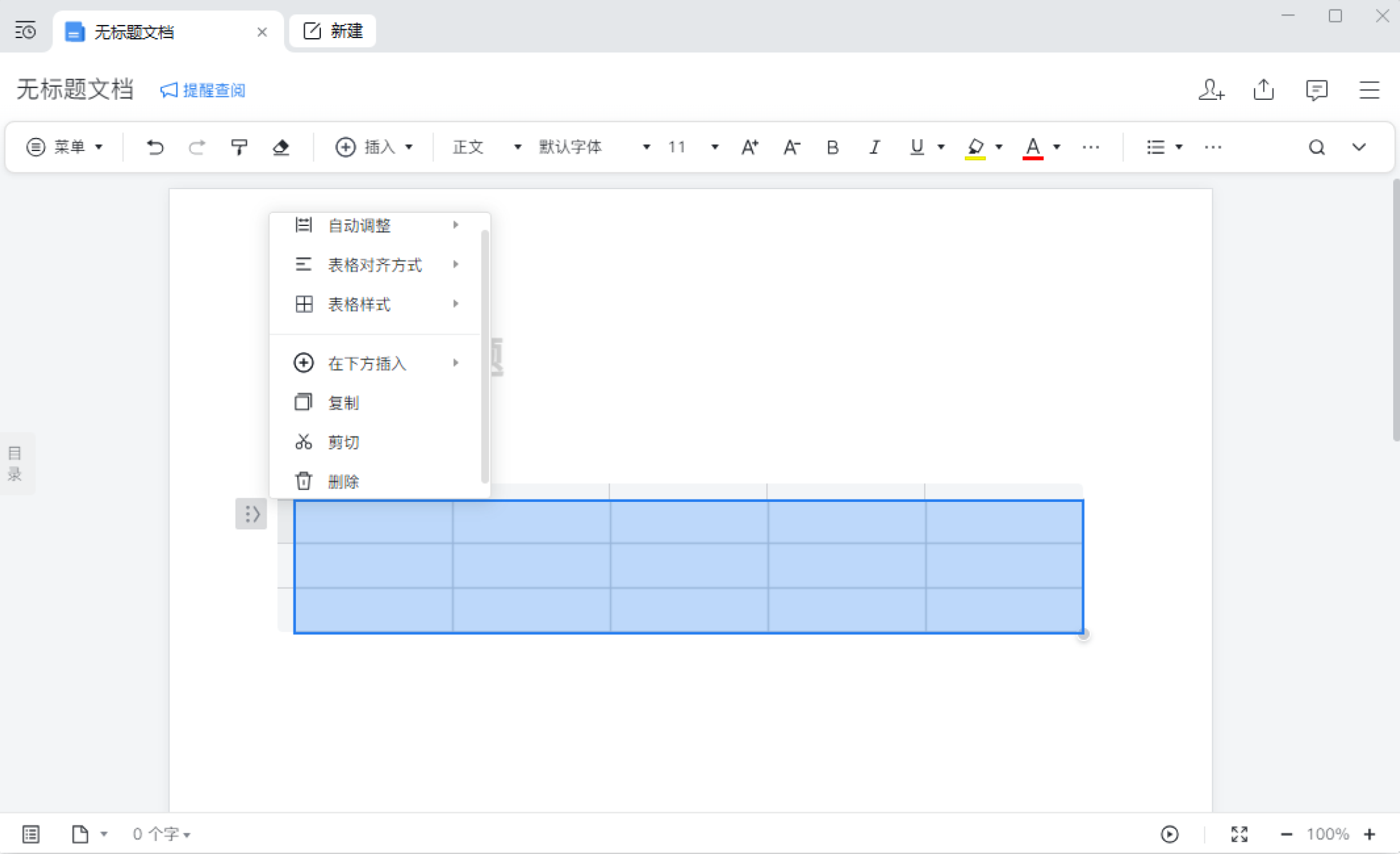Open the comments icon

coord(1316,90)
